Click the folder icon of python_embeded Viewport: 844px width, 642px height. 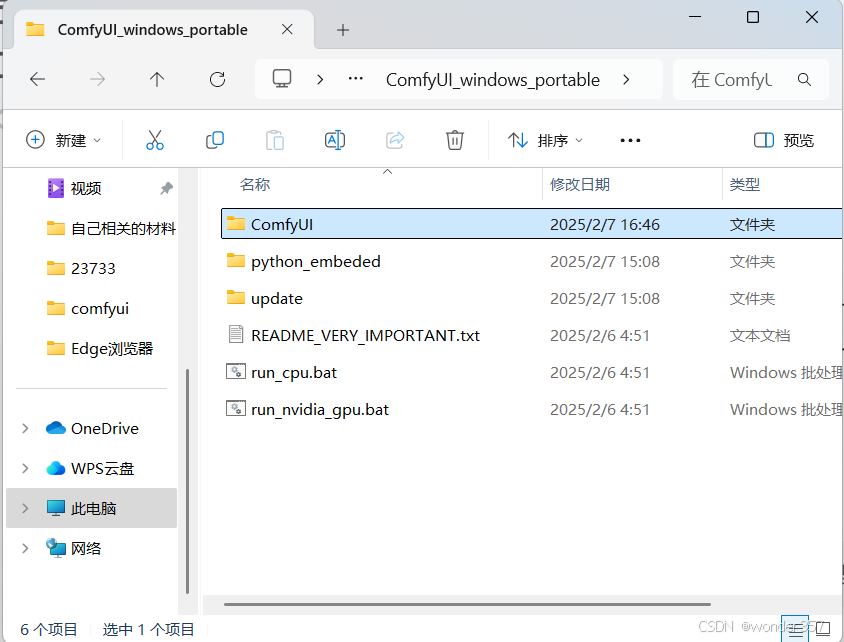point(235,261)
